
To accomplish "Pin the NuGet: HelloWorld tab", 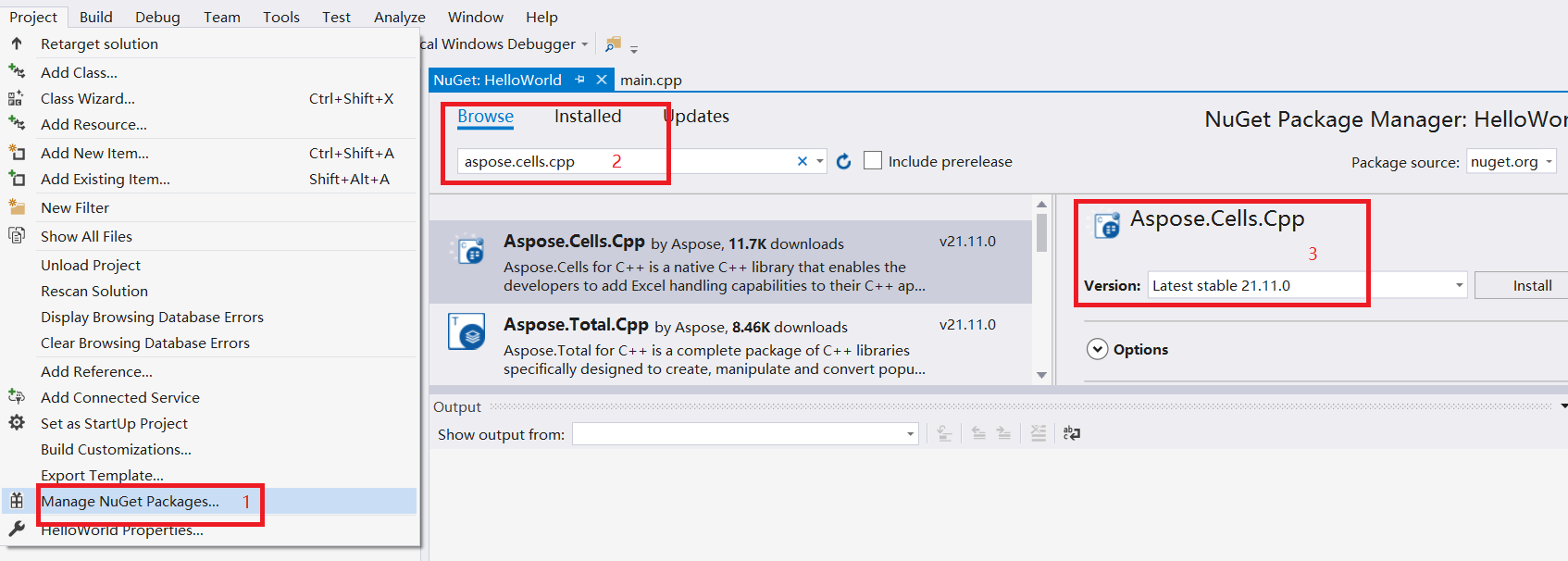I will (580, 80).
